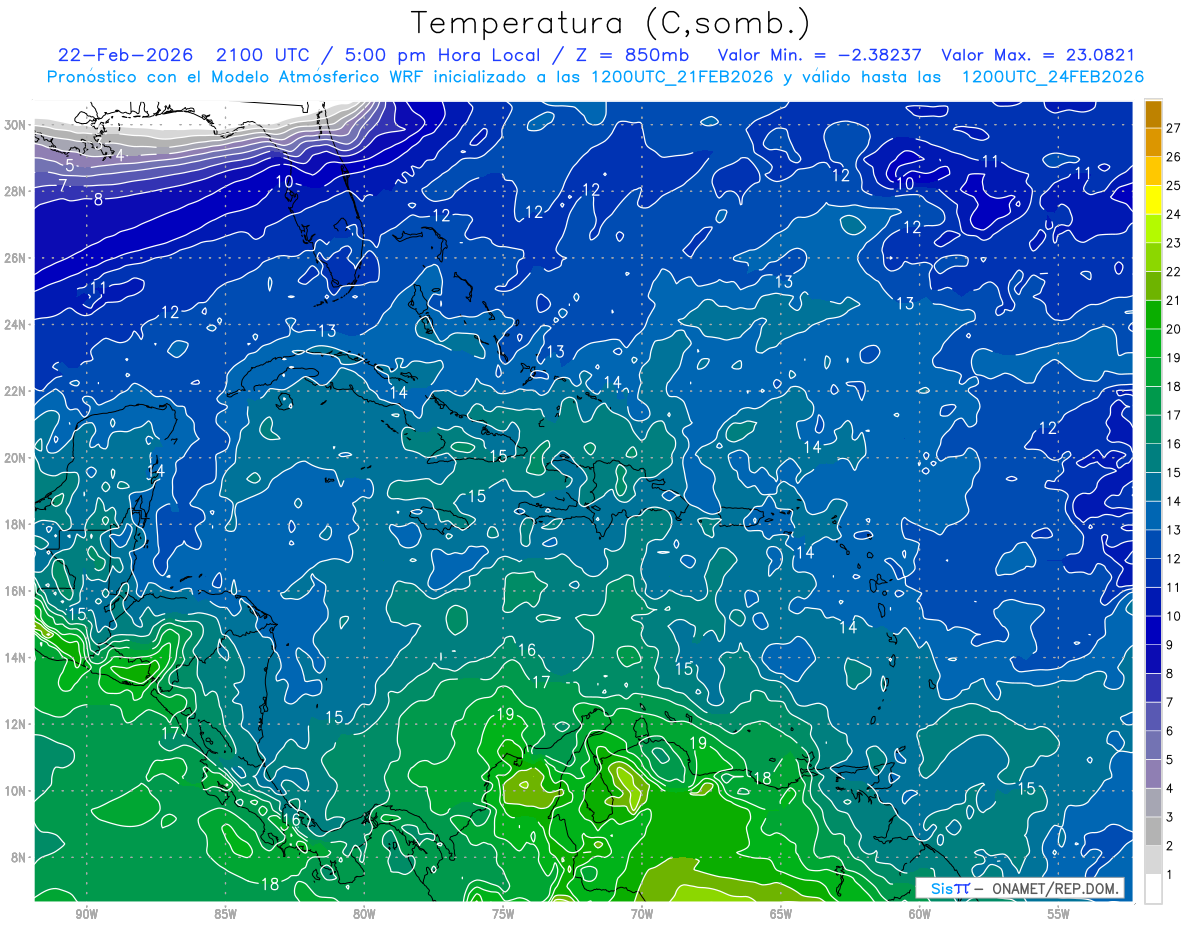This screenshot has height=927, width=1200.
Task: Click the '90W' longitude axis label
Action: (x=87, y=915)
